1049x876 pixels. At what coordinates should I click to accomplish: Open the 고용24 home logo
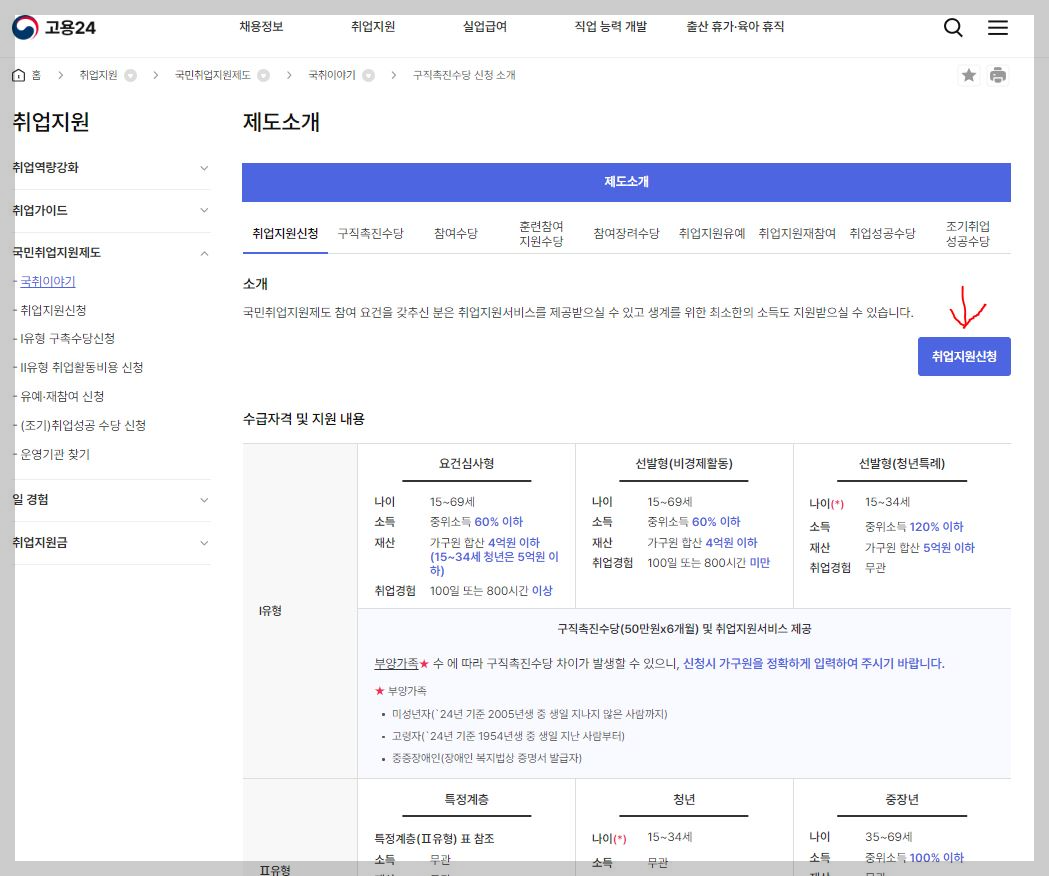click(x=54, y=27)
